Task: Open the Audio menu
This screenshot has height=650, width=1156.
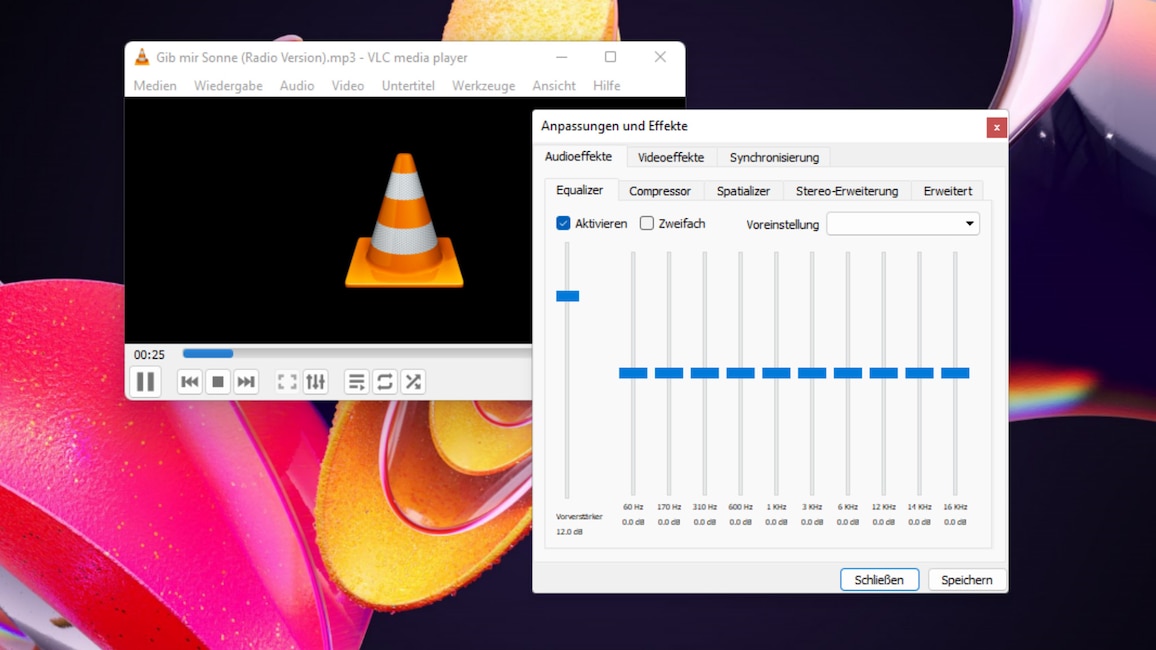Action: pyautogui.click(x=296, y=85)
